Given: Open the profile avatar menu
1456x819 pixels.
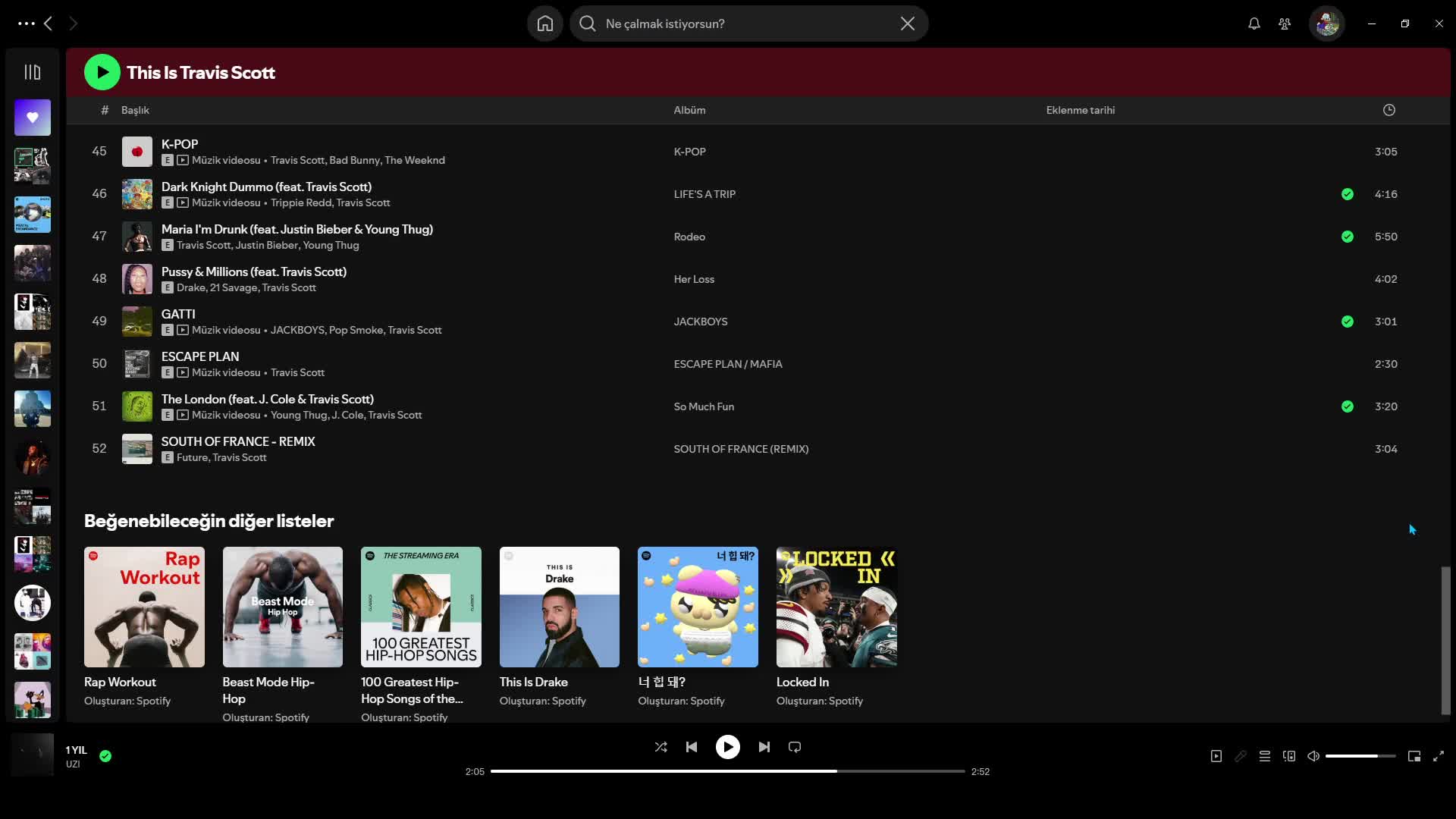Looking at the screenshot, I should 1326,24.
